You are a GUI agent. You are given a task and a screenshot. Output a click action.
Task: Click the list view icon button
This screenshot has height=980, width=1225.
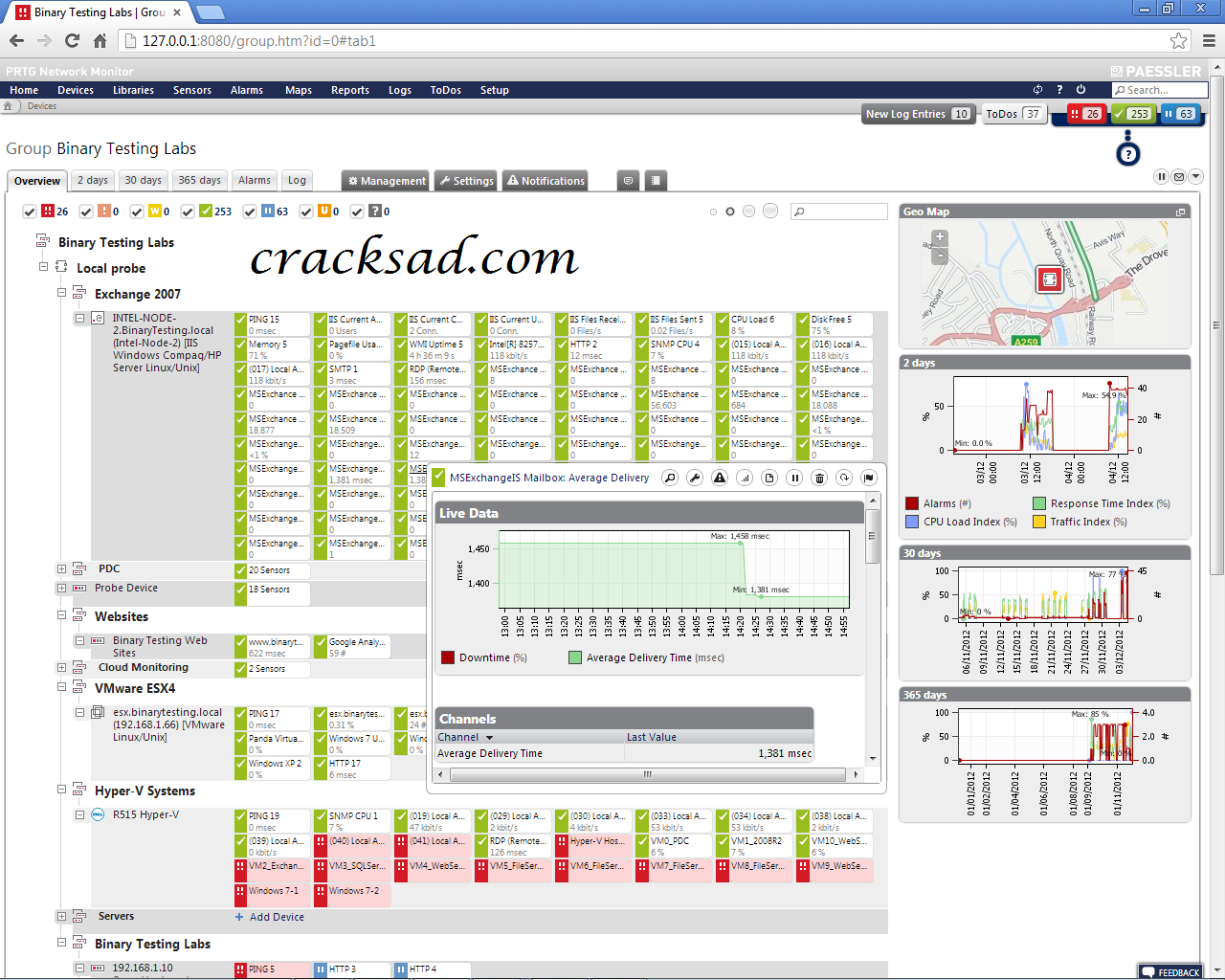[x=656, y=181]
